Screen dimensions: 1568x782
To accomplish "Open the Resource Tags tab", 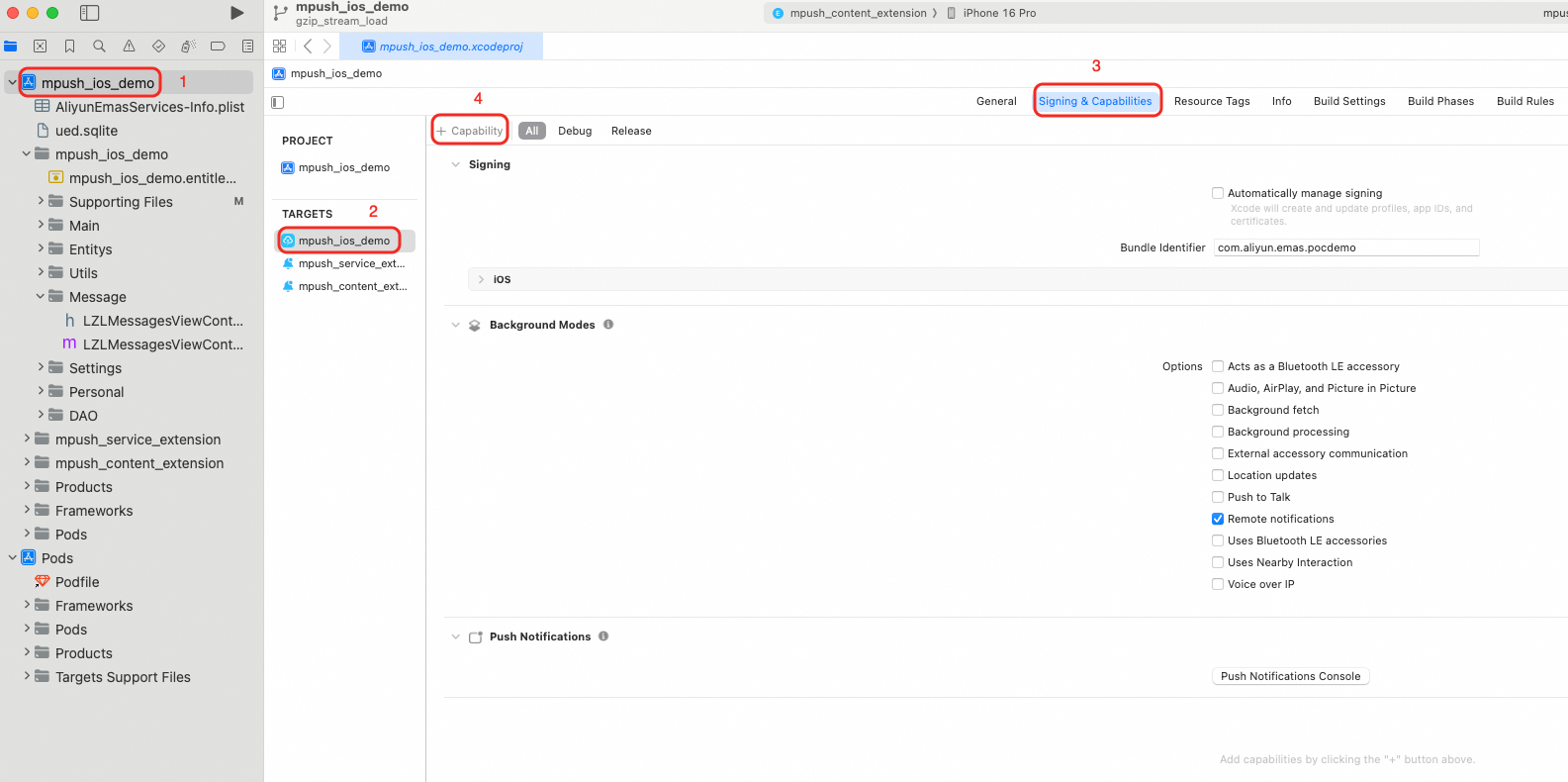I will [1212, 101].
